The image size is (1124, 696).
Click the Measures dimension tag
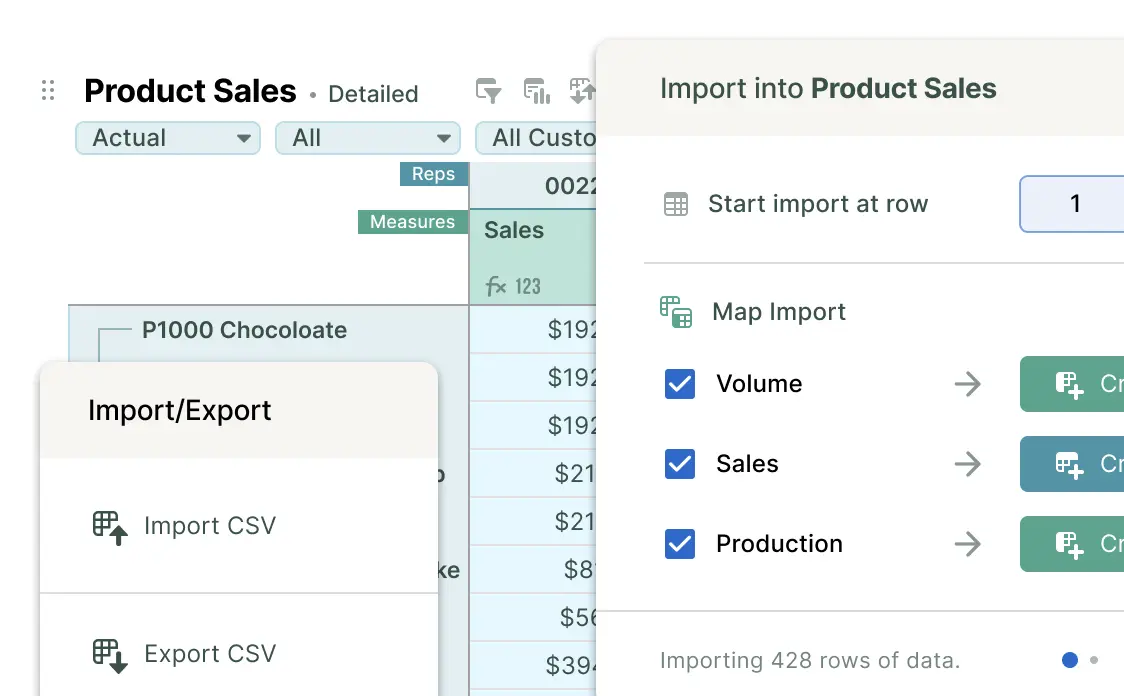coord(413,222)
